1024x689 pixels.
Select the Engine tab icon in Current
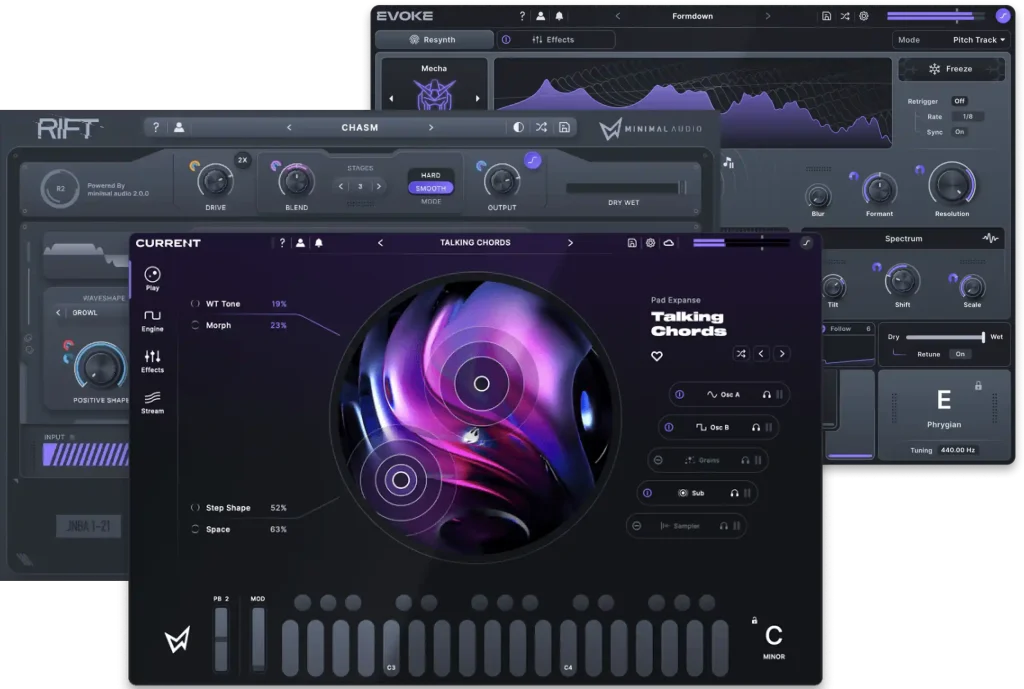coord(153,316)
